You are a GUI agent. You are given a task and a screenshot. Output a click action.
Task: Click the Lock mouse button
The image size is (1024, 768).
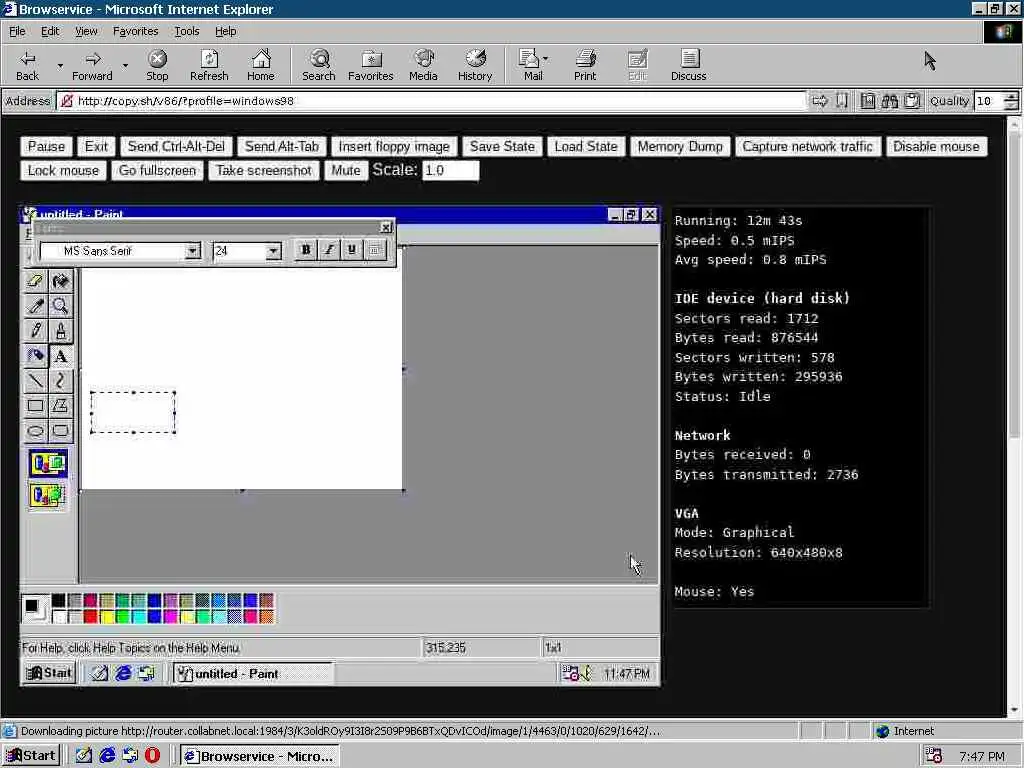(x=63, y=170)
